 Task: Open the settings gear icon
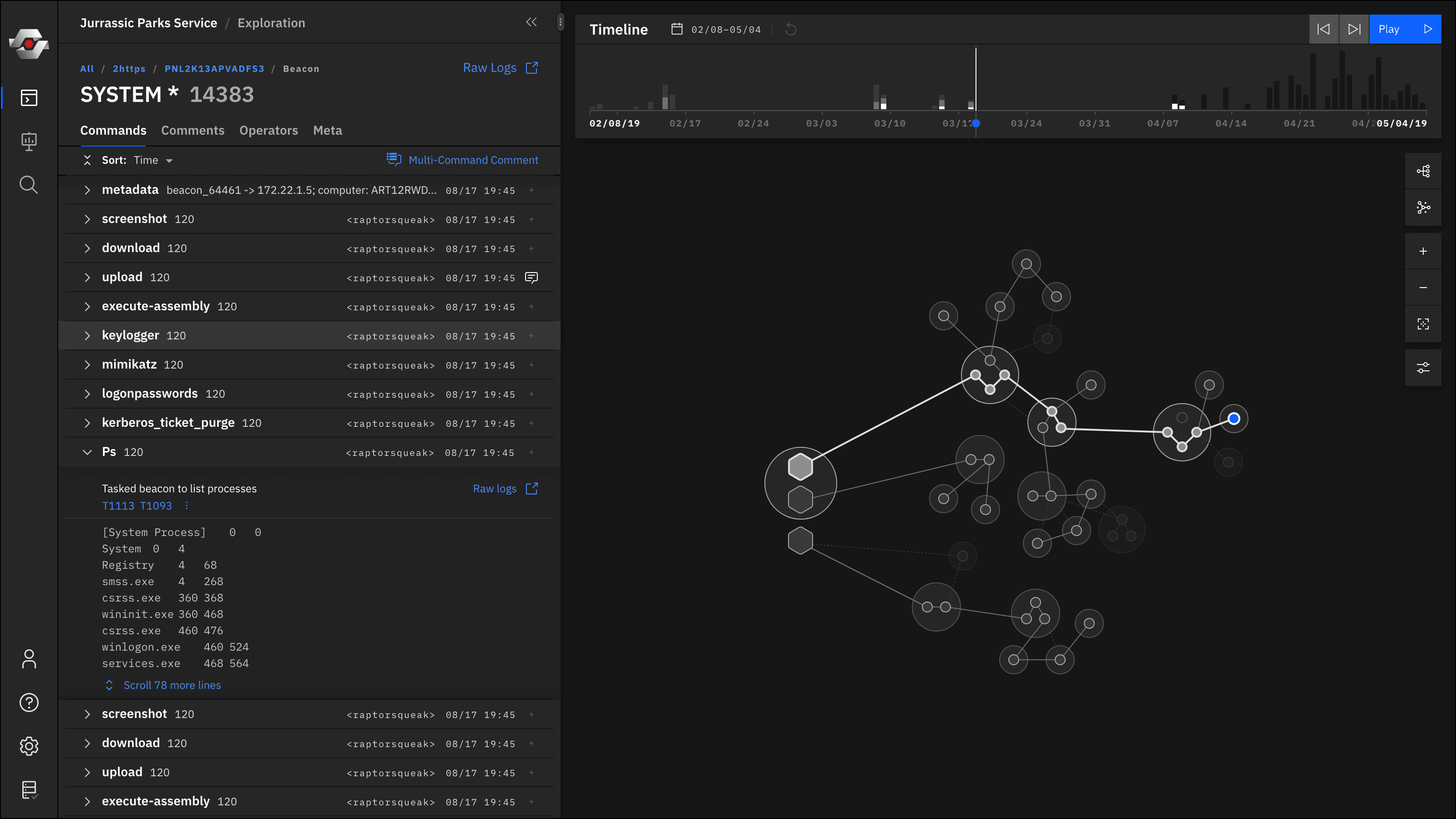click(x=29, y=746)
